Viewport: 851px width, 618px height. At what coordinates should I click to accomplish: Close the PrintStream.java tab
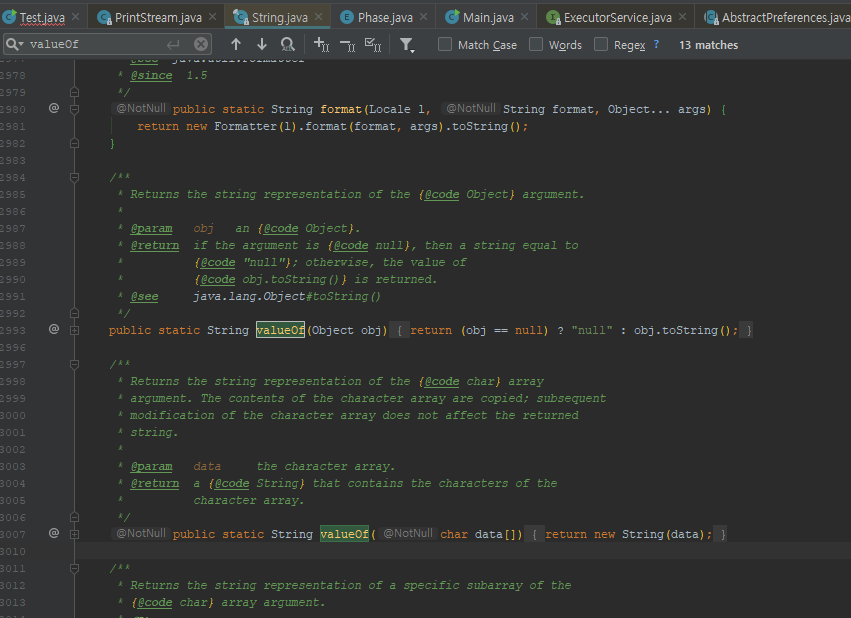tap(213, 17)
